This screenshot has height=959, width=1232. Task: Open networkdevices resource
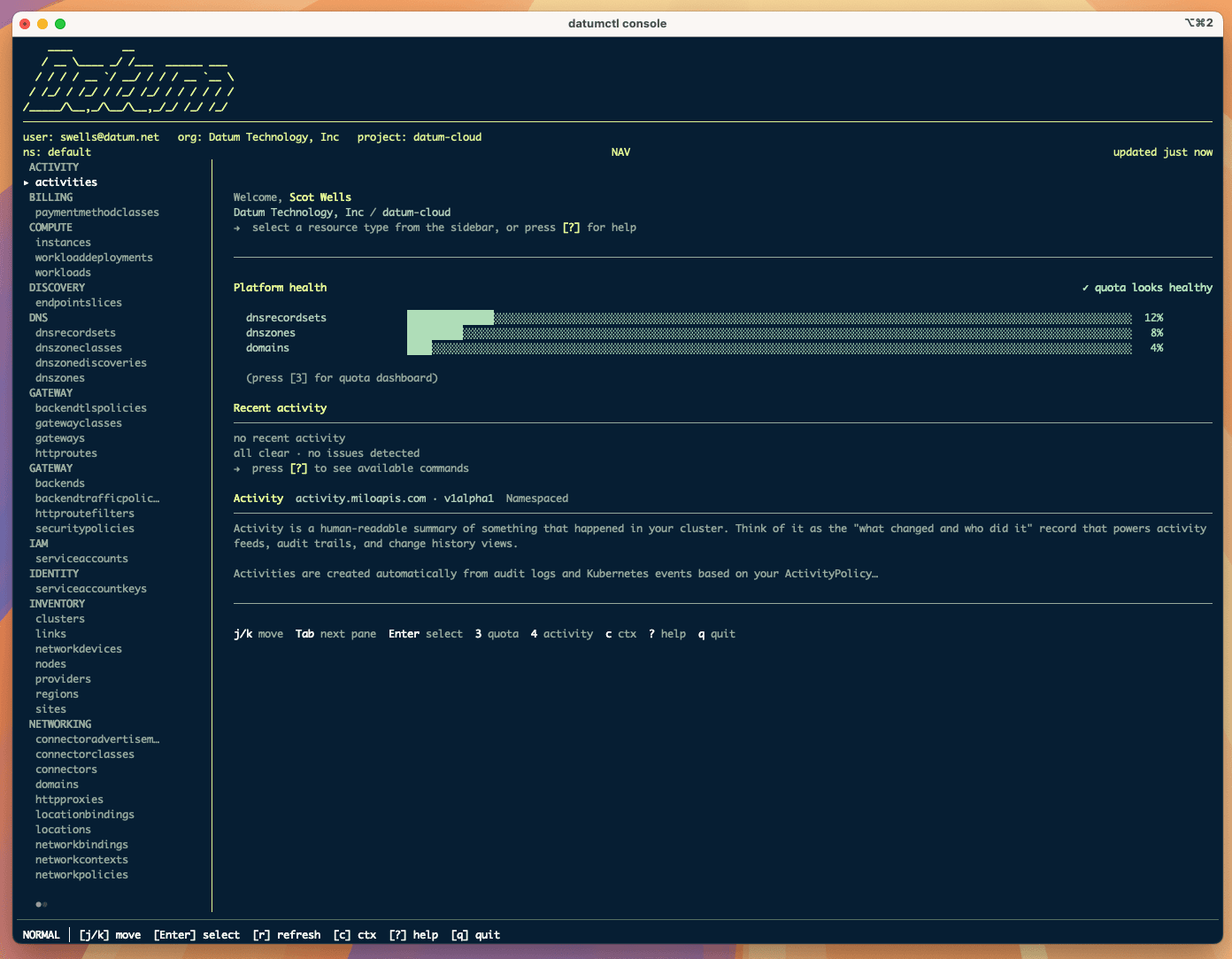(79, 649)
